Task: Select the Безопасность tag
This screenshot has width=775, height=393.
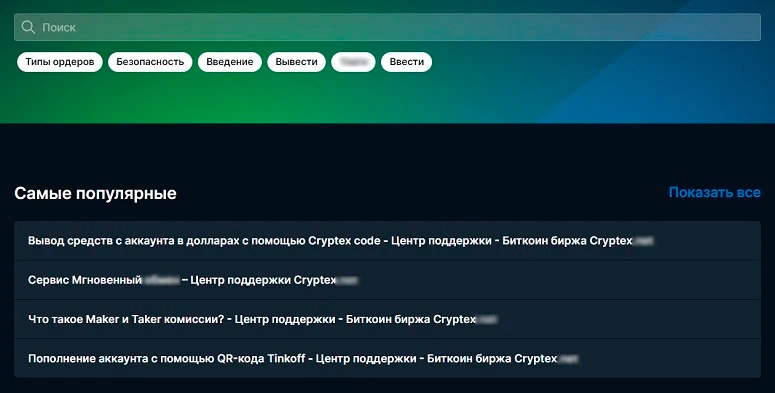Action: tap(150, 62)
